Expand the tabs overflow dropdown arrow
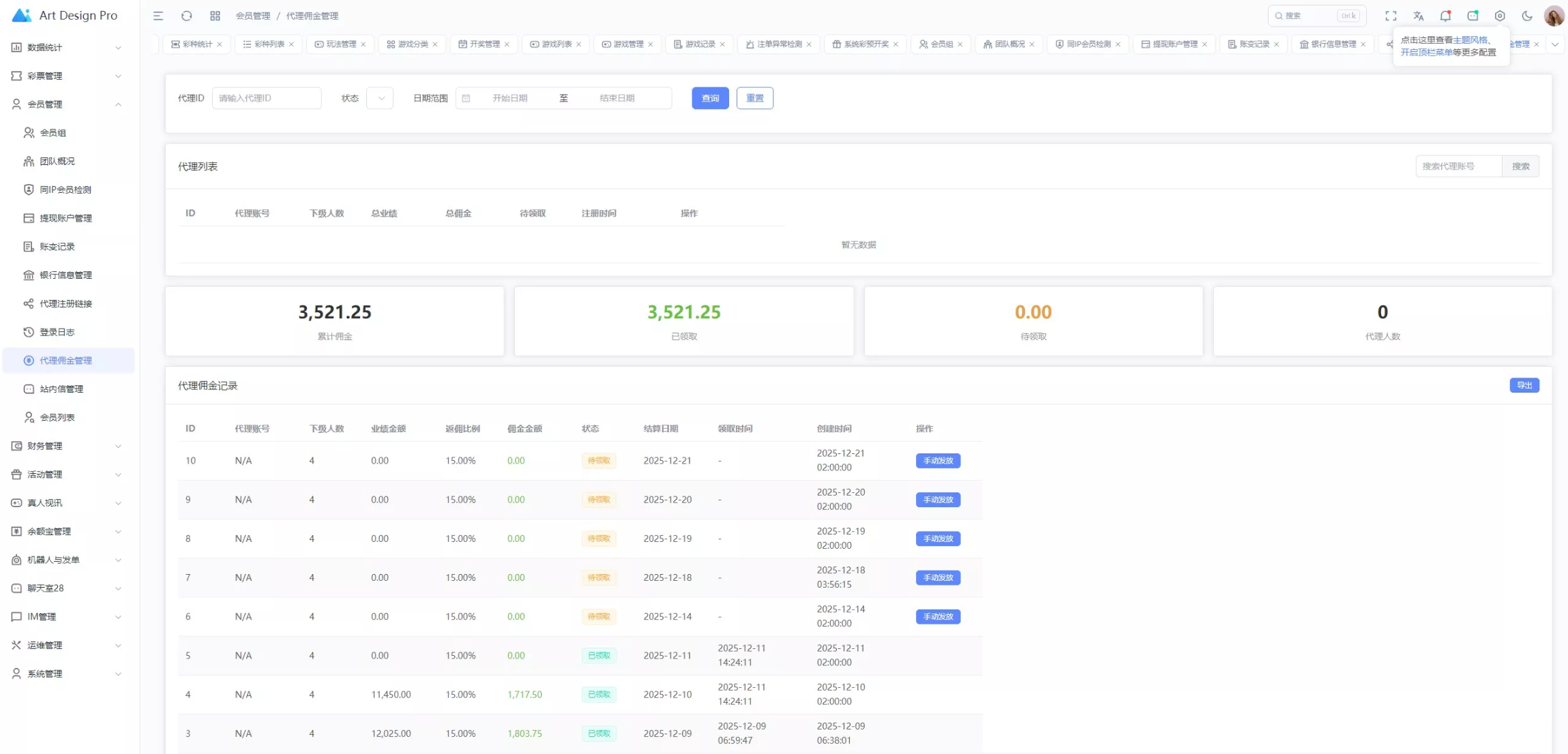The width and height of the screenshot is (1568, 754). tap(1555, 44)
